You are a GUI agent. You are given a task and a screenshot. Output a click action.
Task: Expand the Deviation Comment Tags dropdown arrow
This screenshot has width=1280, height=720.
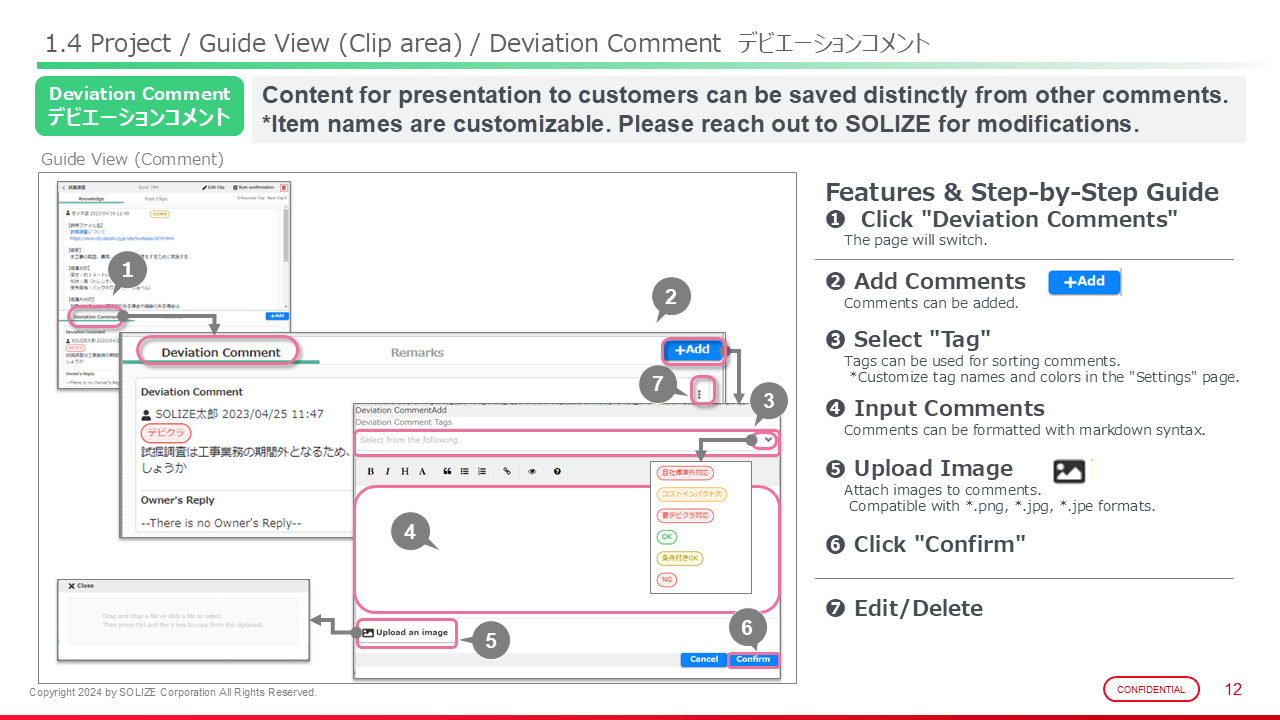coord(767,440)
